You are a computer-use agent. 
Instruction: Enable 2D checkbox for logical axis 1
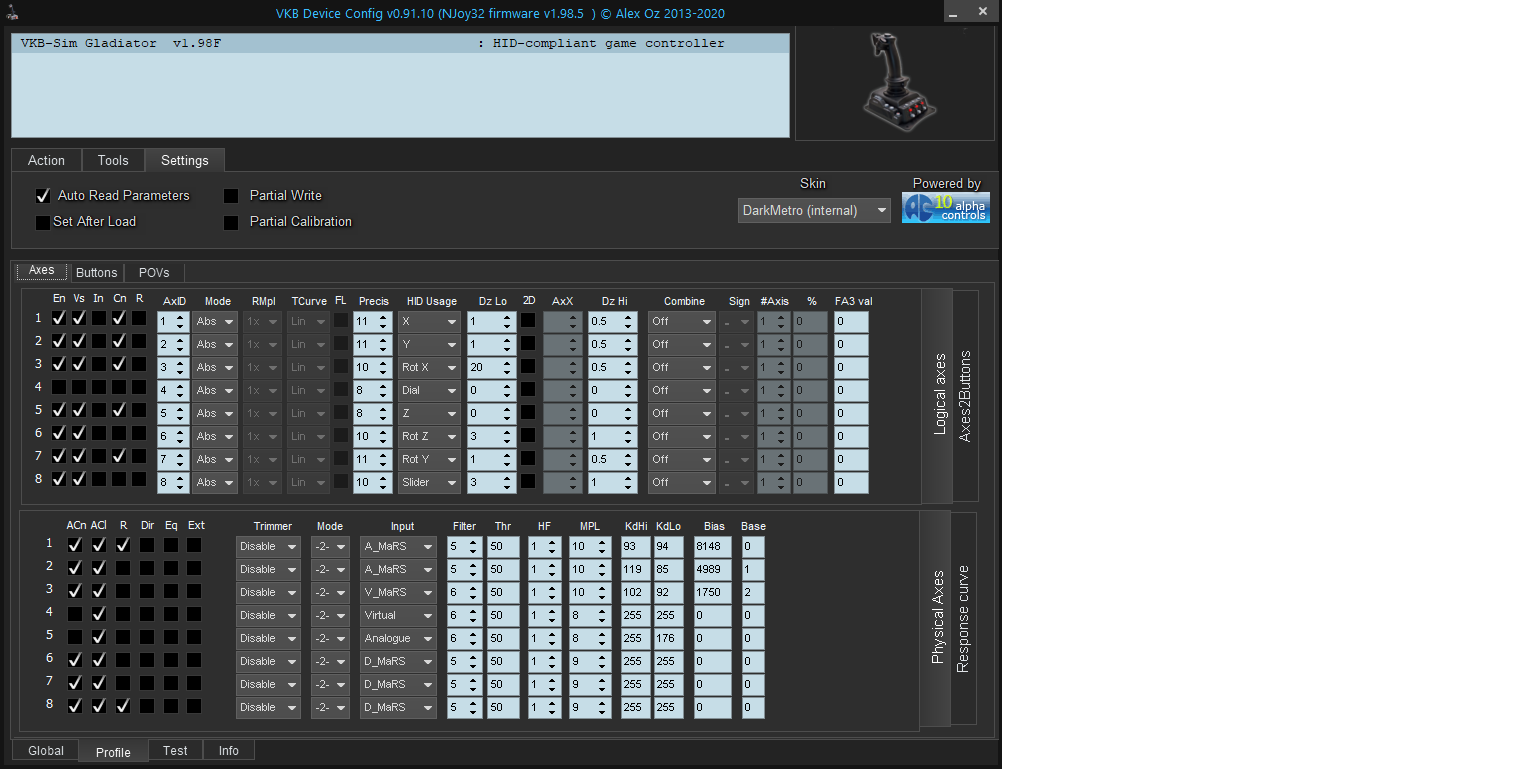point(528,321)
